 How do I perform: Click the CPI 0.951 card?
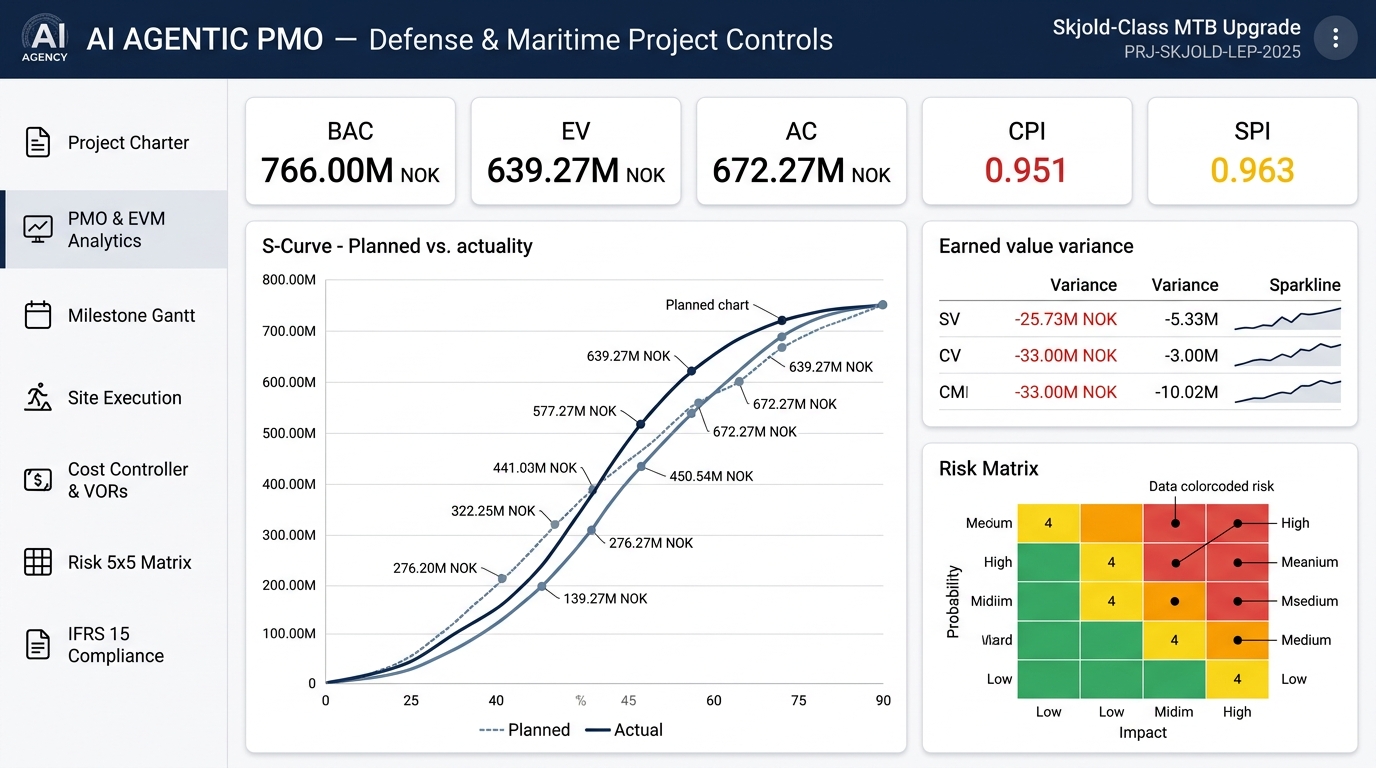[1026, 151]
